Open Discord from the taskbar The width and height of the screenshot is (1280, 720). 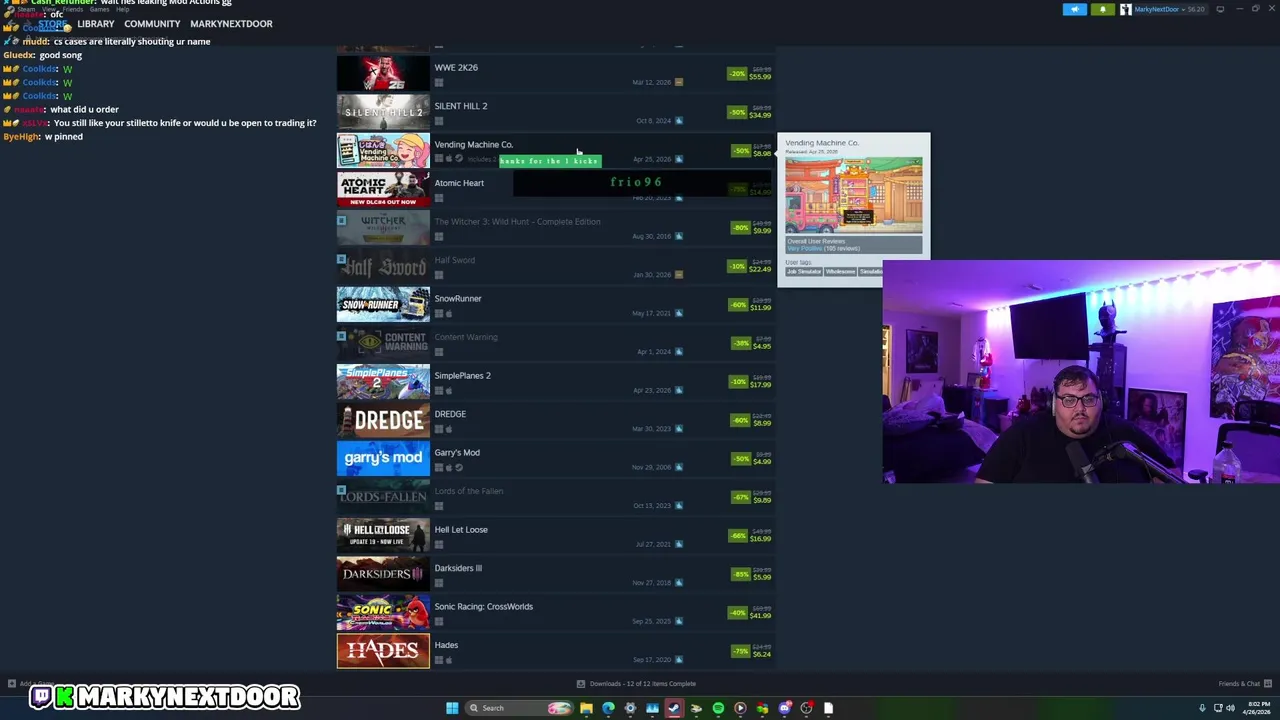point(784,708)
